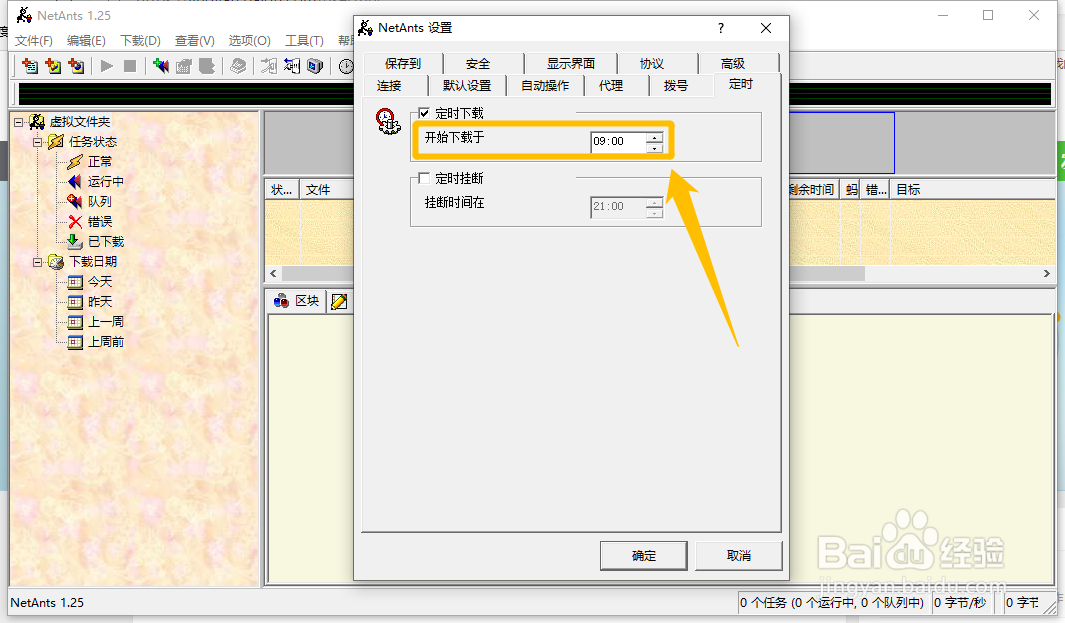
Task: Click the pencil log tab icon
Action: click(x=339, y=302)
